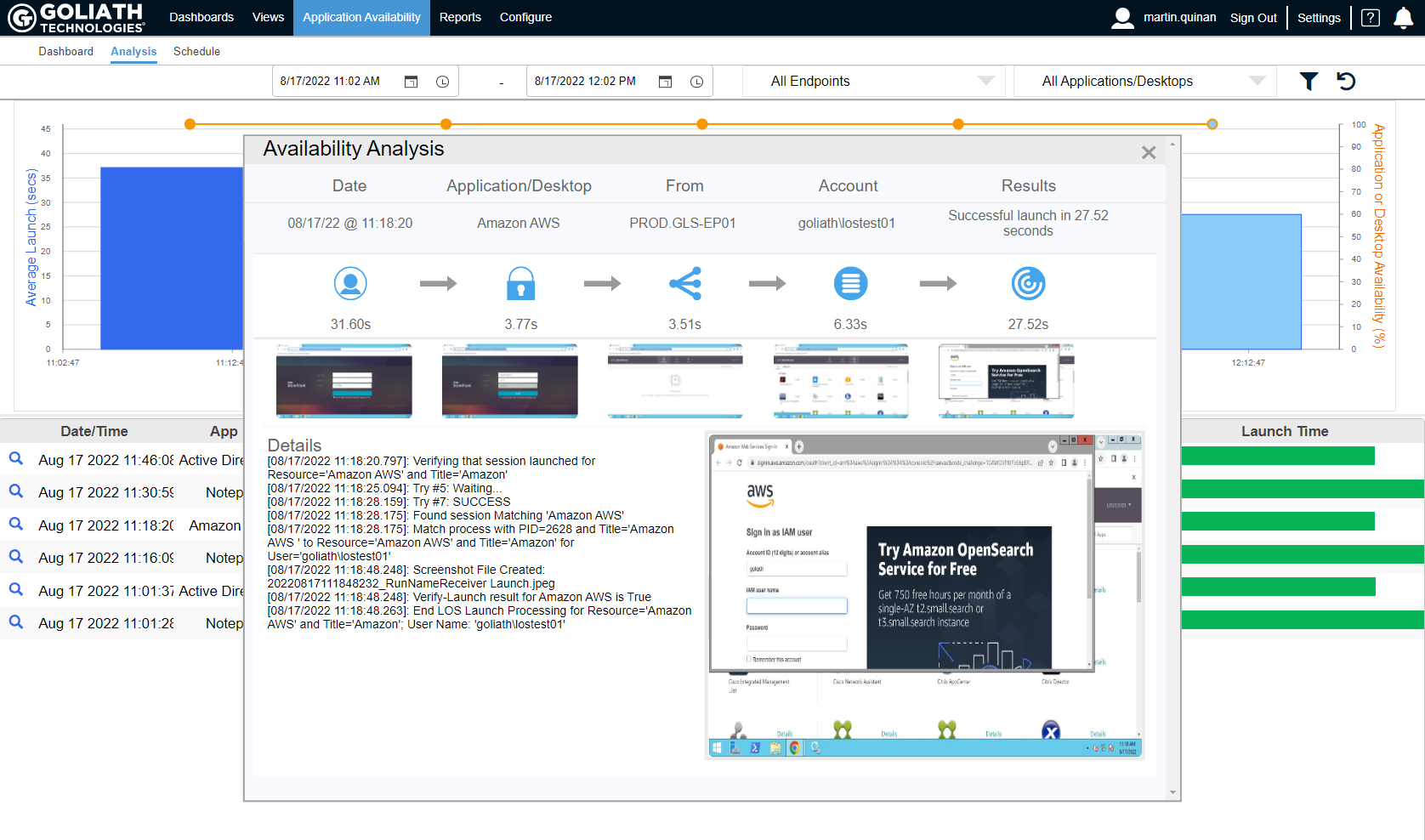Open the All Endpoints dropdown
The height and width of the screenshot is (840, 1425).
click(x=985, y=81)
